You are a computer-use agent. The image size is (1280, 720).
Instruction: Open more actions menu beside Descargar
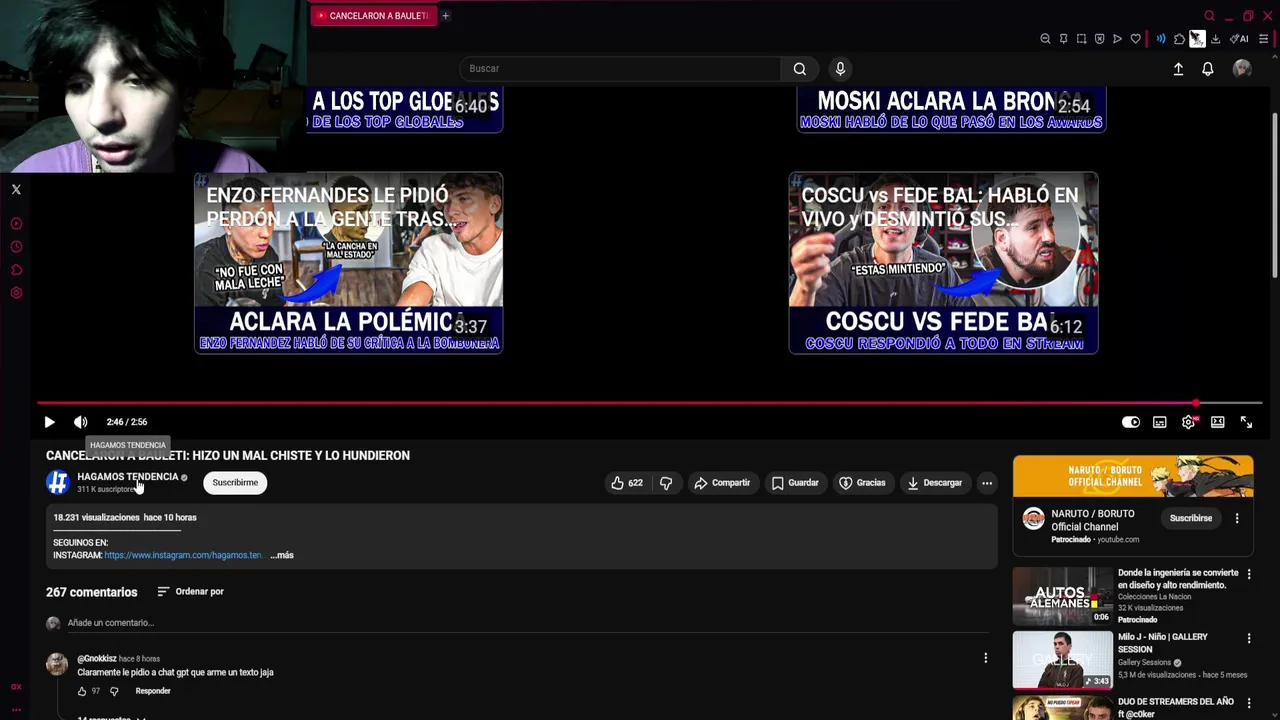click(986, 483)
